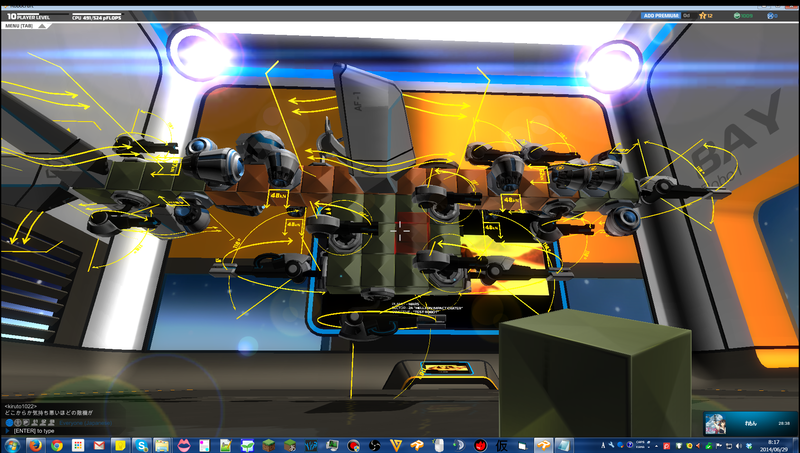Open Firefox from the taskbar

[x=35, y=445]
